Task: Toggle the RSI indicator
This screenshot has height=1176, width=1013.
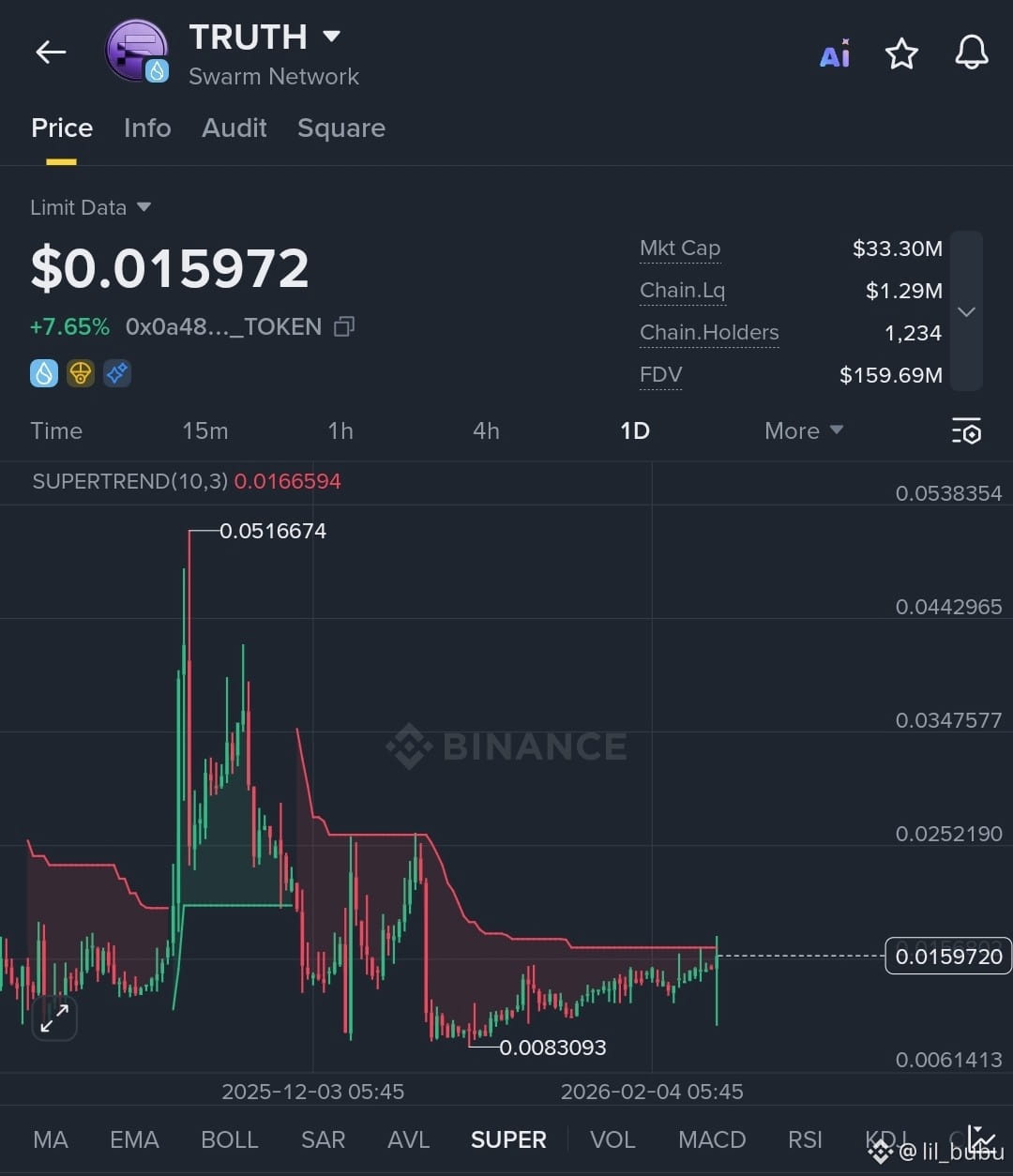Action: coord(805,1139)
